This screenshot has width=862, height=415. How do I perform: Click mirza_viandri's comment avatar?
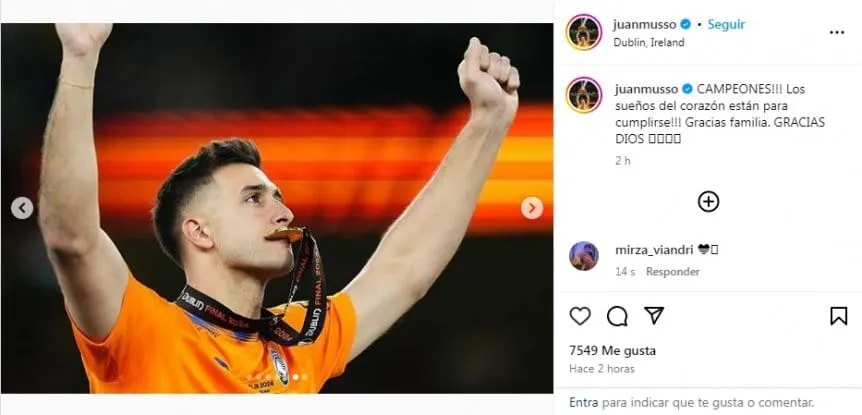pyautogui.click(x=584, y=256)
